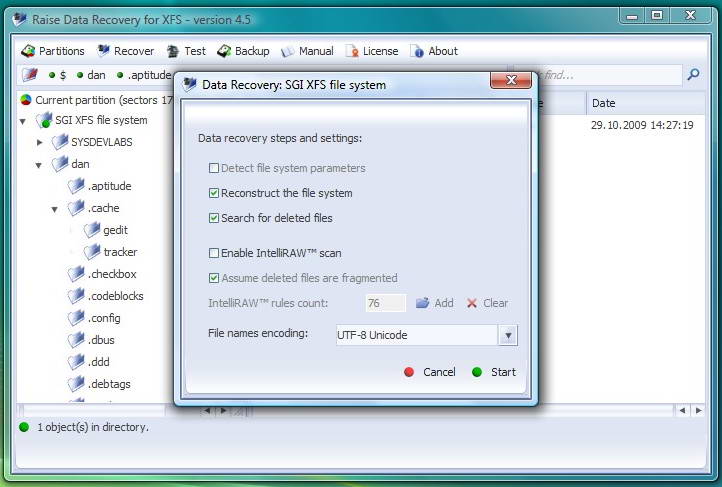Click the .aptitude folder icon in tree
722x487 pixels.
point(76,186)
